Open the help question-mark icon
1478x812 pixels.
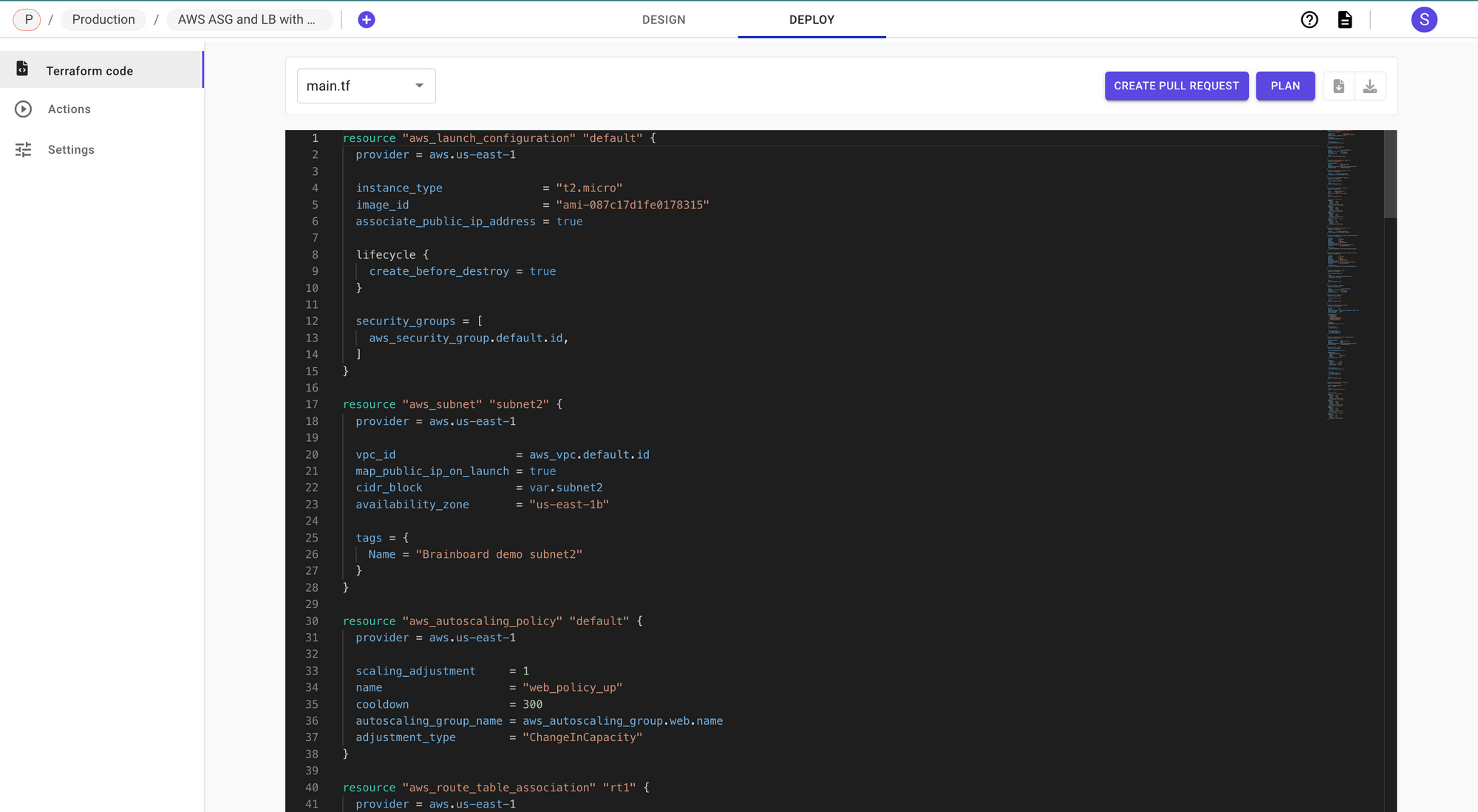pos(1310,20)
